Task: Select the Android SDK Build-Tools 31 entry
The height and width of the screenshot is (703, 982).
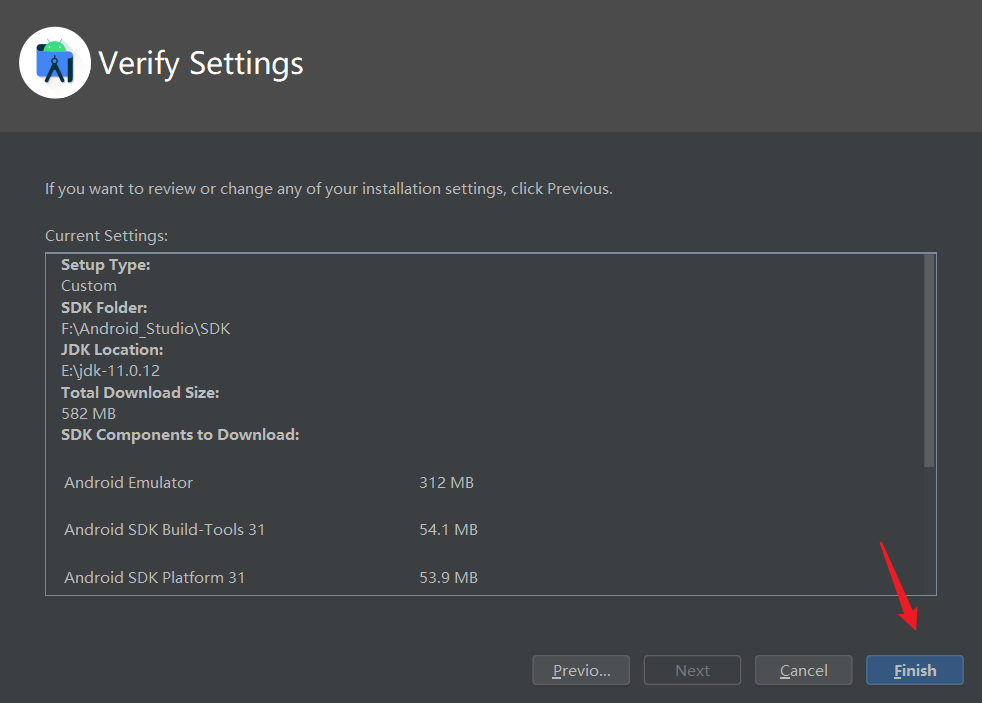Action: [164, 529]
